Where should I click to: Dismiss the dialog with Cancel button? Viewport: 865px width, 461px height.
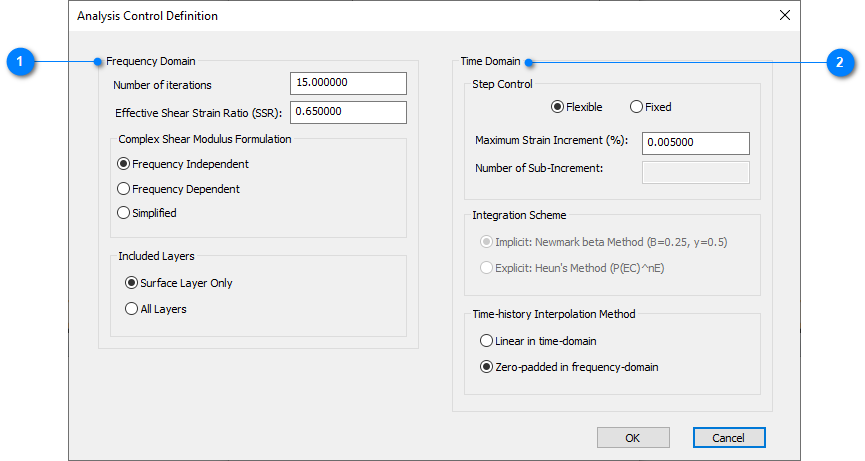pyautogui.click(x=729, y=438)
